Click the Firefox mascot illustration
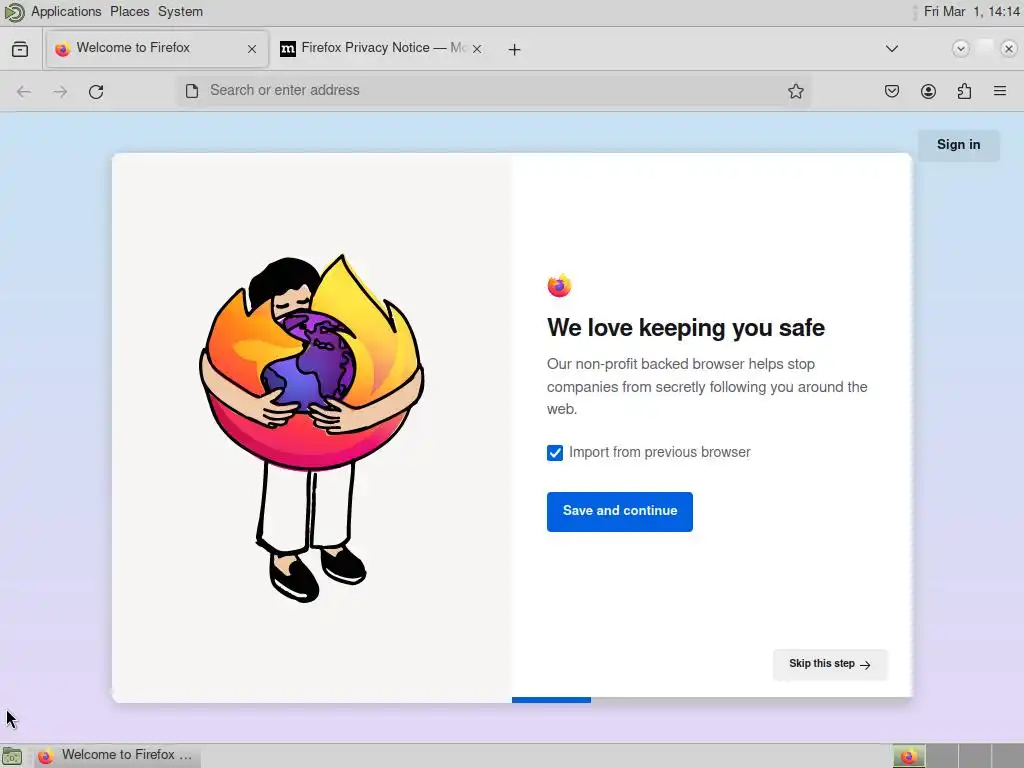 [312, 428]
